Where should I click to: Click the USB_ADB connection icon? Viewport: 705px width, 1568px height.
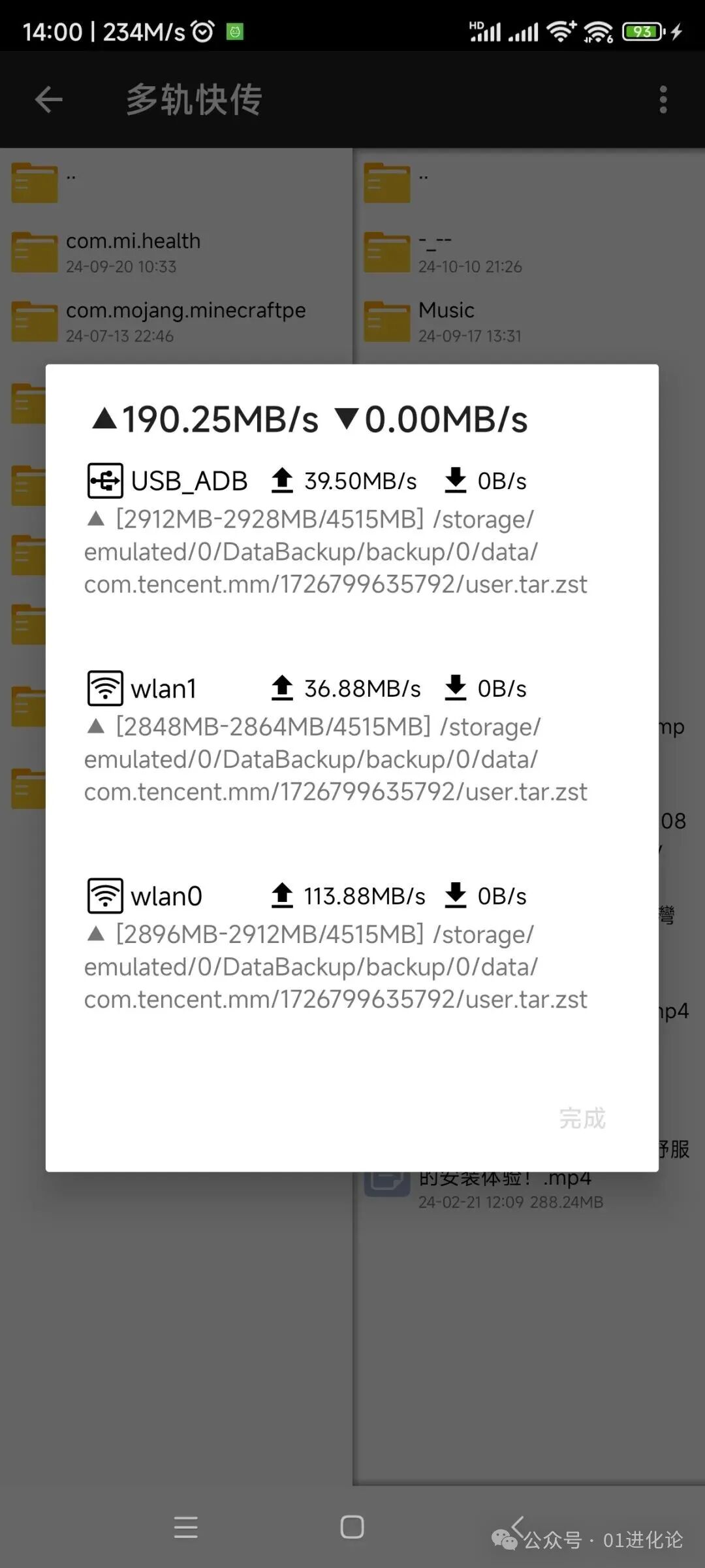coord(104,481)
